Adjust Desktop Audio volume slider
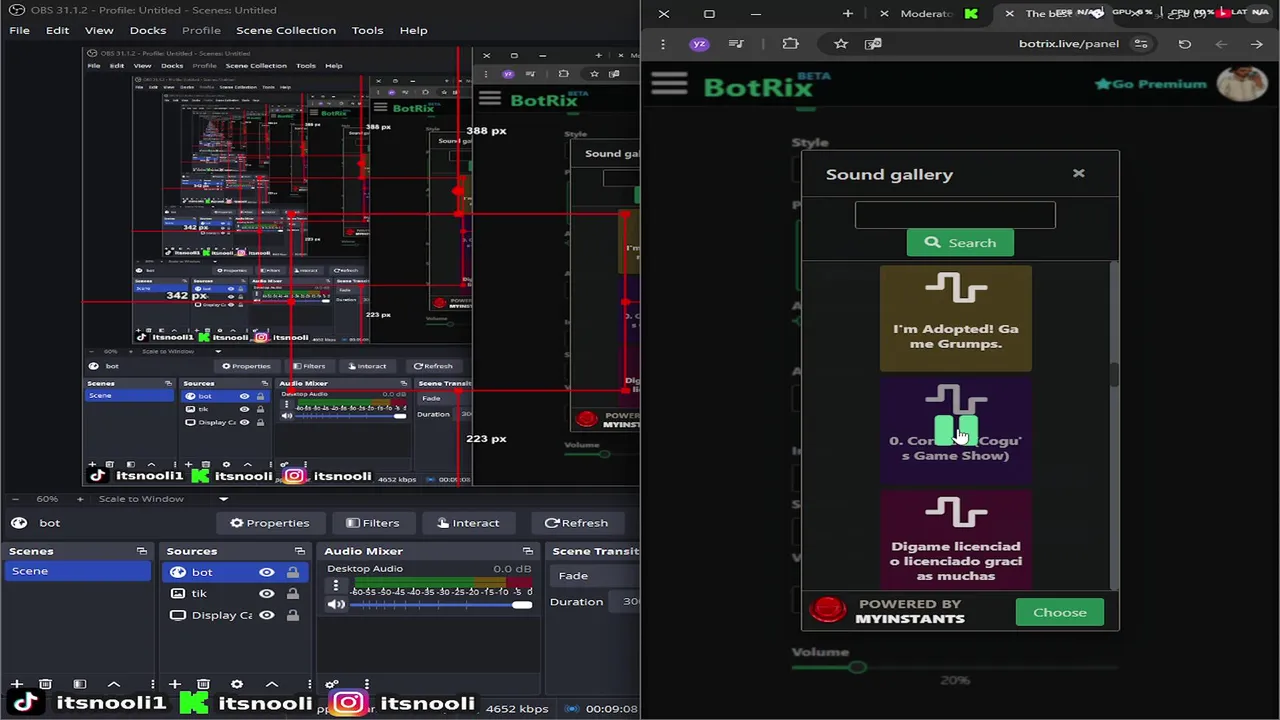The width and height of the screenshot is (1280, 720). tap(441, 605)
